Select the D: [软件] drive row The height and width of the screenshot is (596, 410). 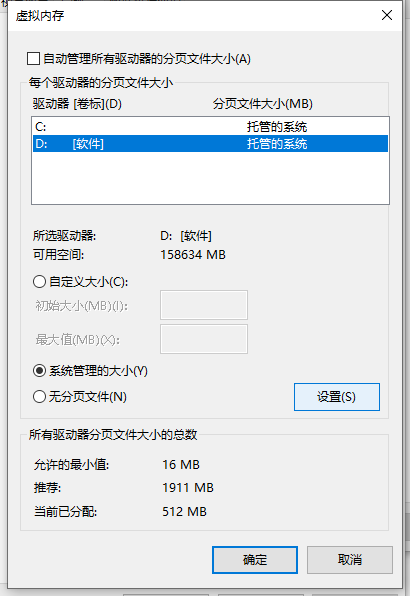[x=210, y=144]
